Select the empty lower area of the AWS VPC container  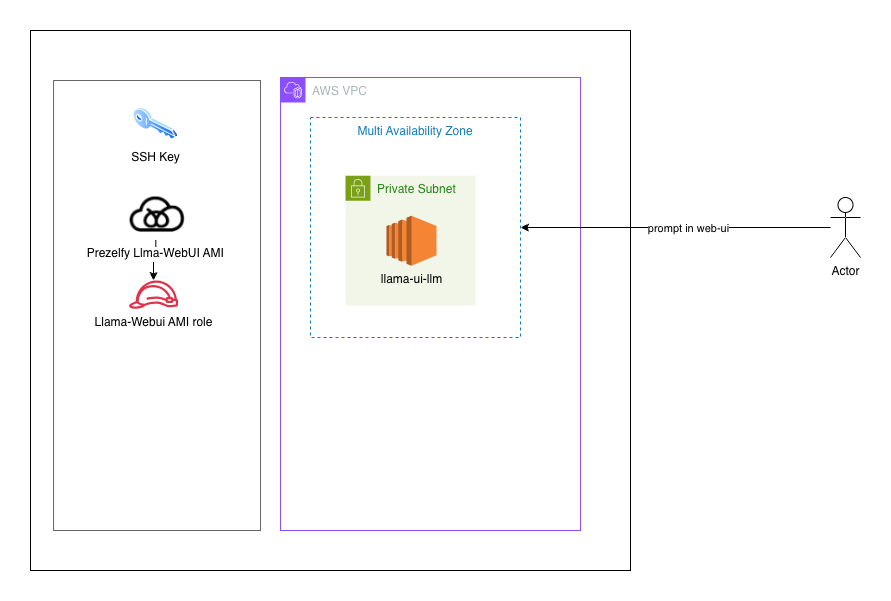[430, 440]
